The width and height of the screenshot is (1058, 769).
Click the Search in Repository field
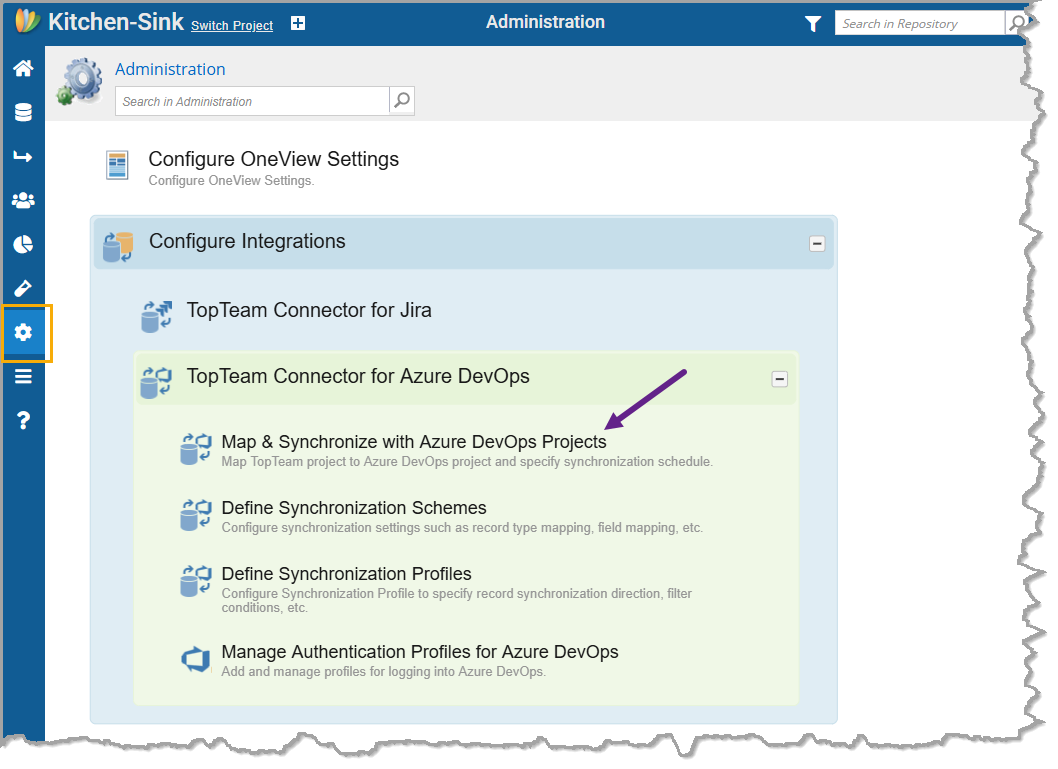click(918, 24)
